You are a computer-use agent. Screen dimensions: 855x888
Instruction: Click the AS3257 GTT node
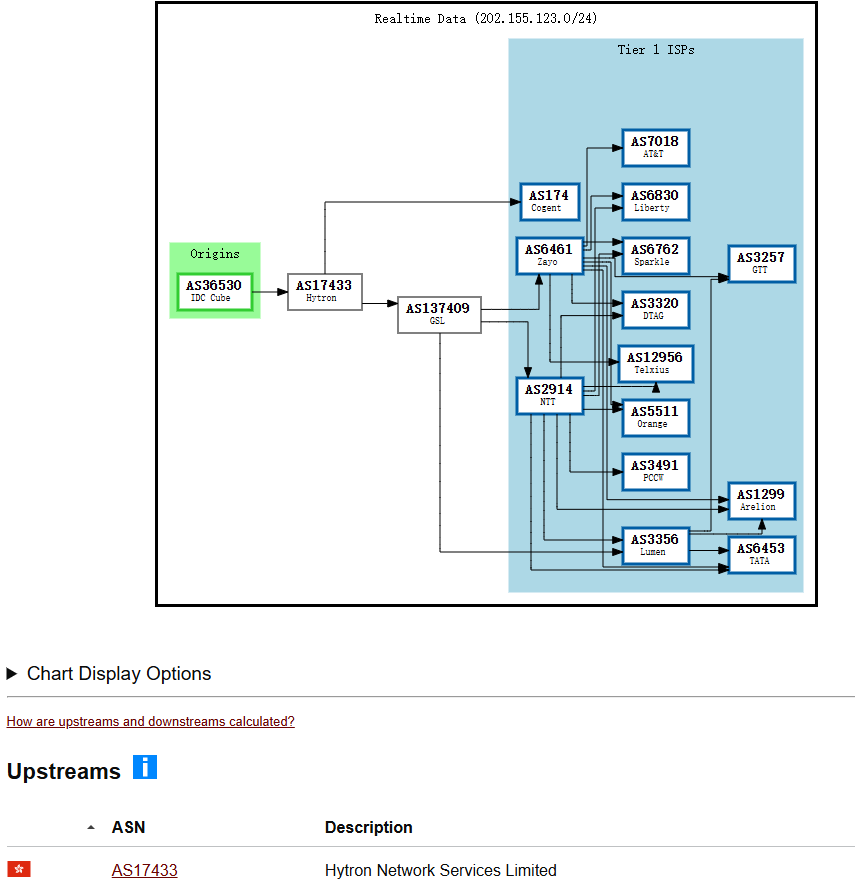click(762, 264)
